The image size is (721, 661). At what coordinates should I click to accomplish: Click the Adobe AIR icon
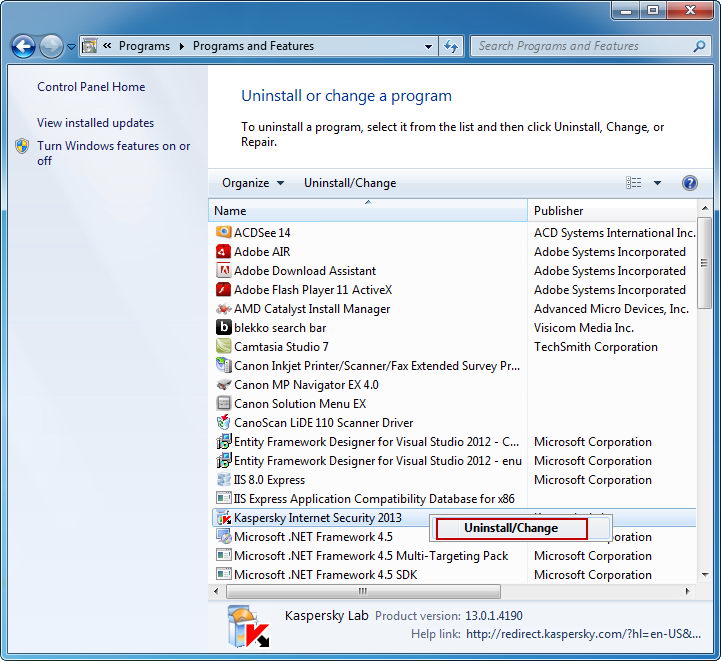coord(223,251)
